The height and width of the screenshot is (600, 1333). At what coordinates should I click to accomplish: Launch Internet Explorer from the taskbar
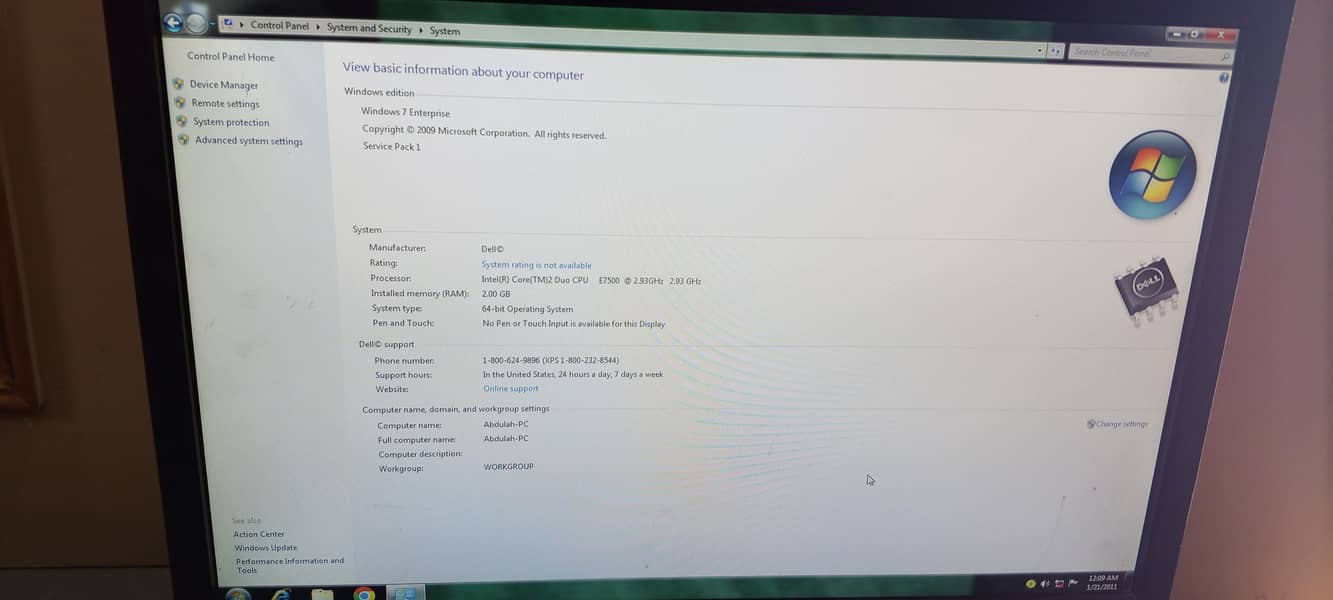click(x=281, y=594)
